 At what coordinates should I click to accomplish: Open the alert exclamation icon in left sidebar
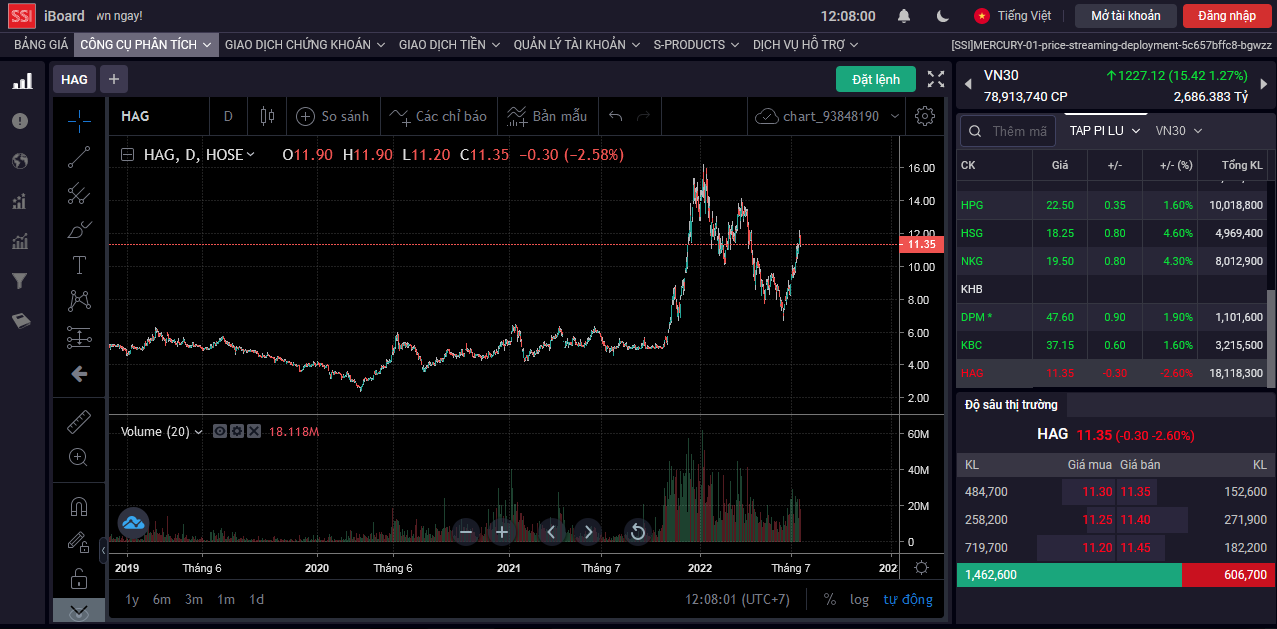point(20,121)
